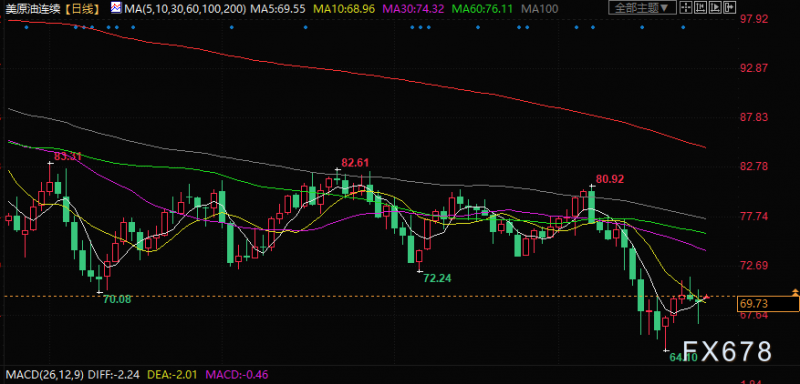This screenshot has height=384, width=800.
Task: Toggle the MA10:68.96 line label
Action: [344, 8]
